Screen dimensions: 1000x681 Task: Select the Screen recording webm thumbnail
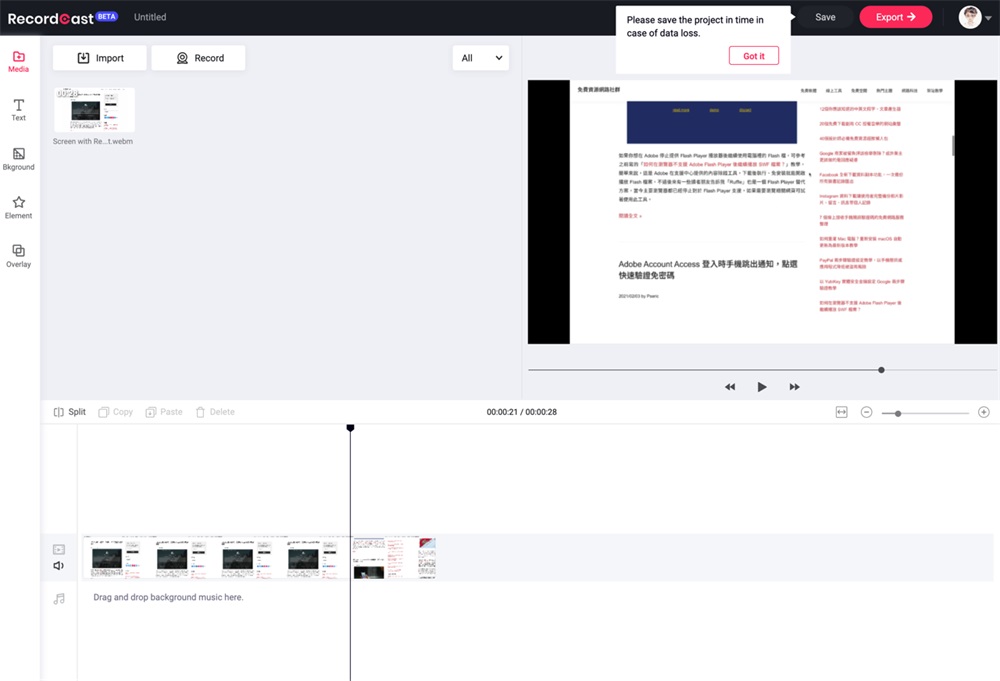(93, 110)
